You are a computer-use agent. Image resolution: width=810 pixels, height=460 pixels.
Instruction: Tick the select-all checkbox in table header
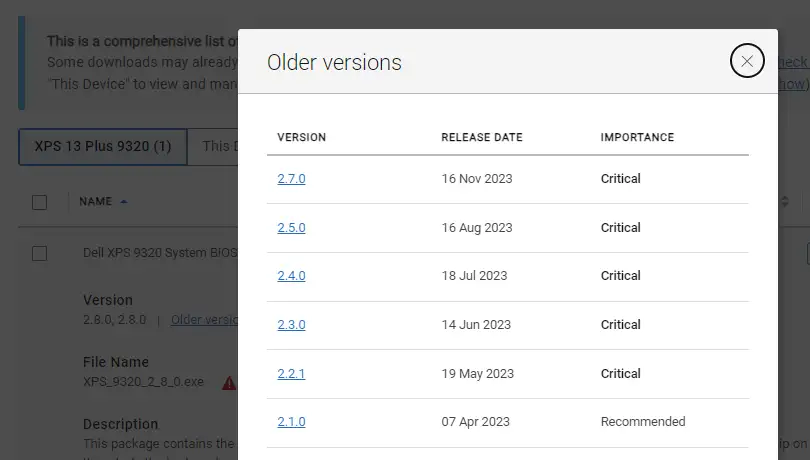[40, 202]
